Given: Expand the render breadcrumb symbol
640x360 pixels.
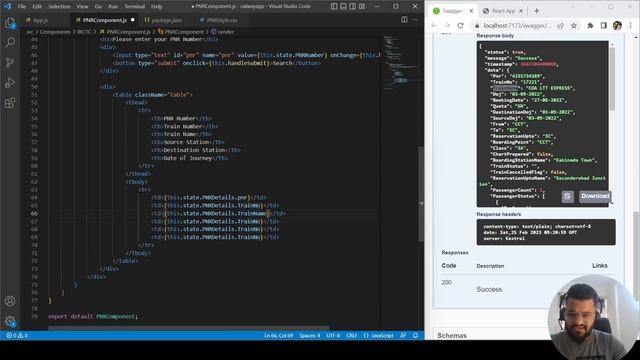Looking at the screenshot, I should coord(222,31).
